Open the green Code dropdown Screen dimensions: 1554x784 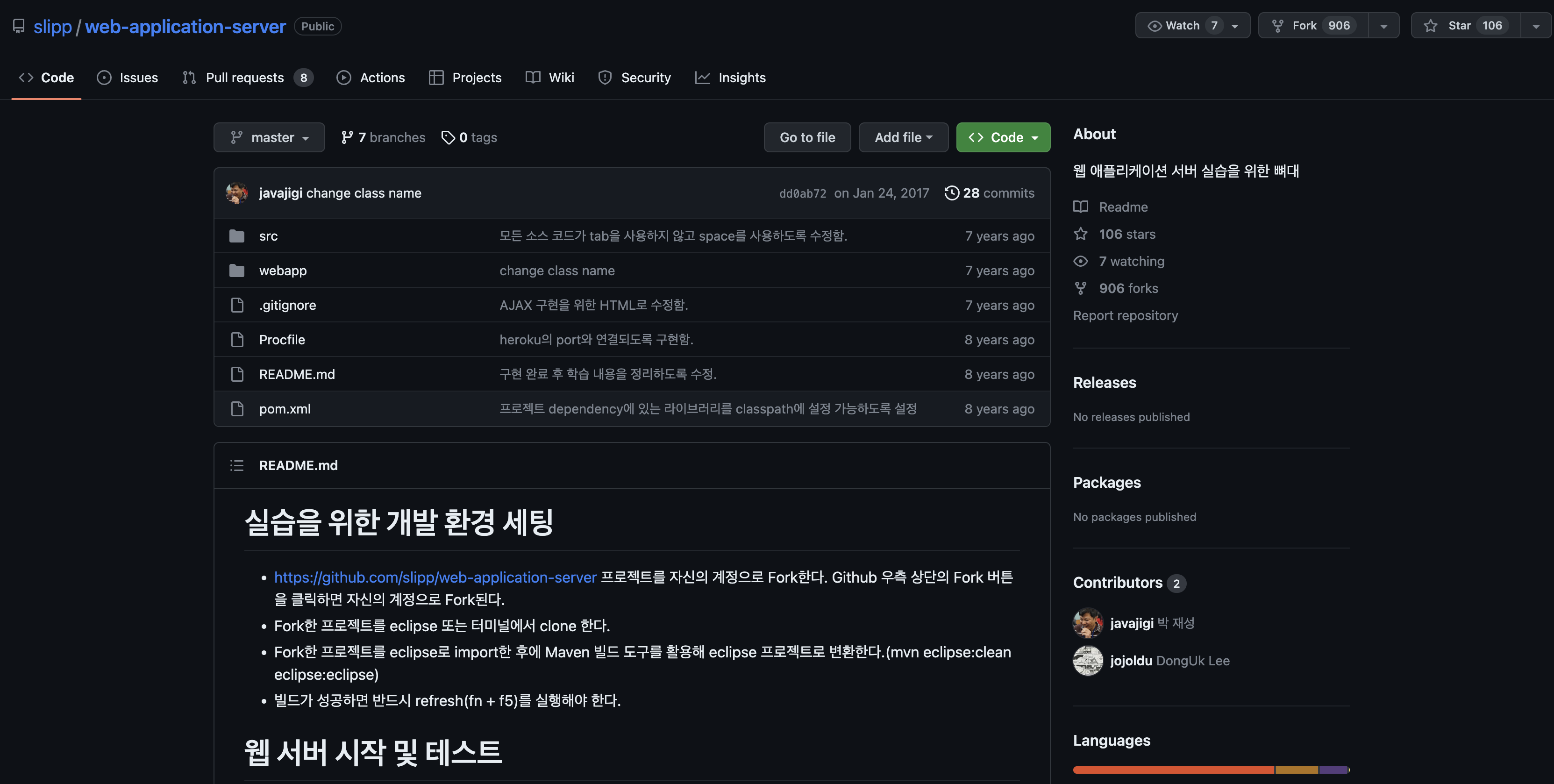pos(1003,137)
